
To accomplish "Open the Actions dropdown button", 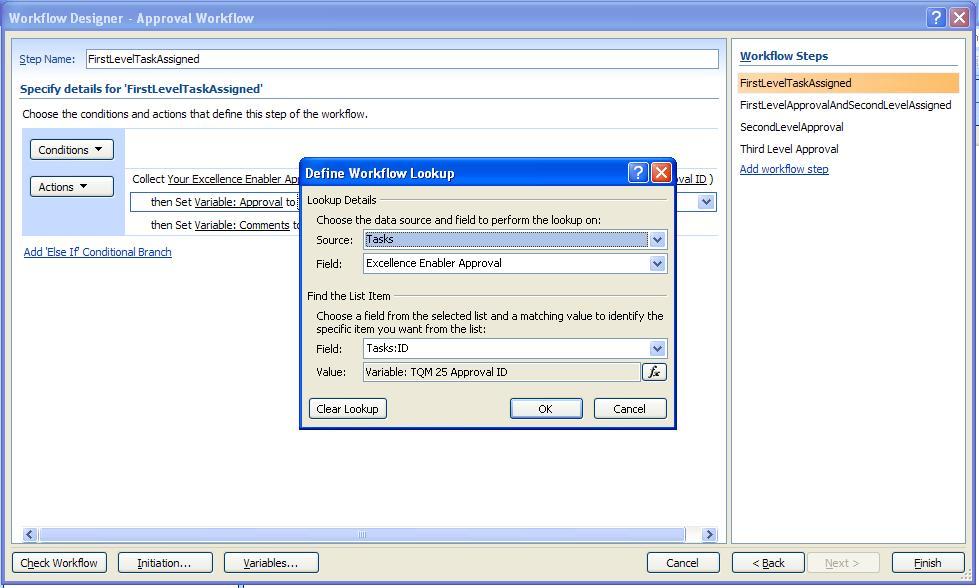I will (x=72, y=187).
